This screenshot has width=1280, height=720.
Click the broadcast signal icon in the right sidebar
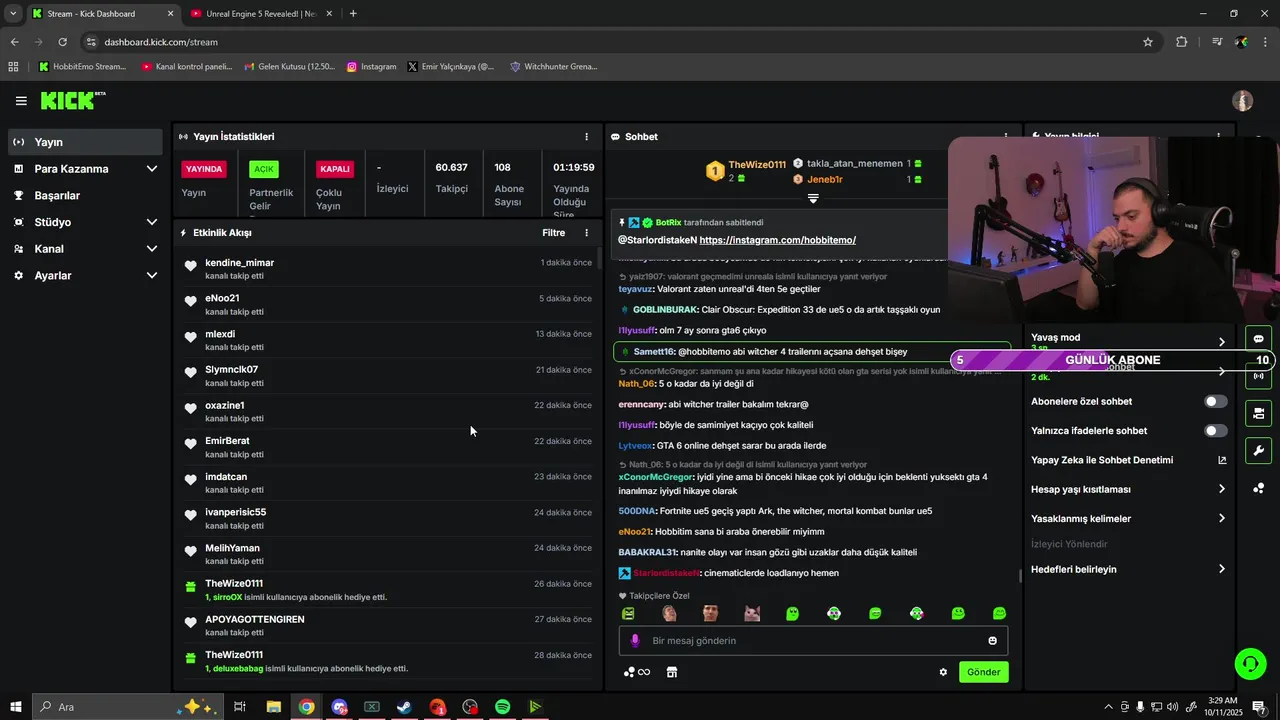click(x=1258, y=377)
